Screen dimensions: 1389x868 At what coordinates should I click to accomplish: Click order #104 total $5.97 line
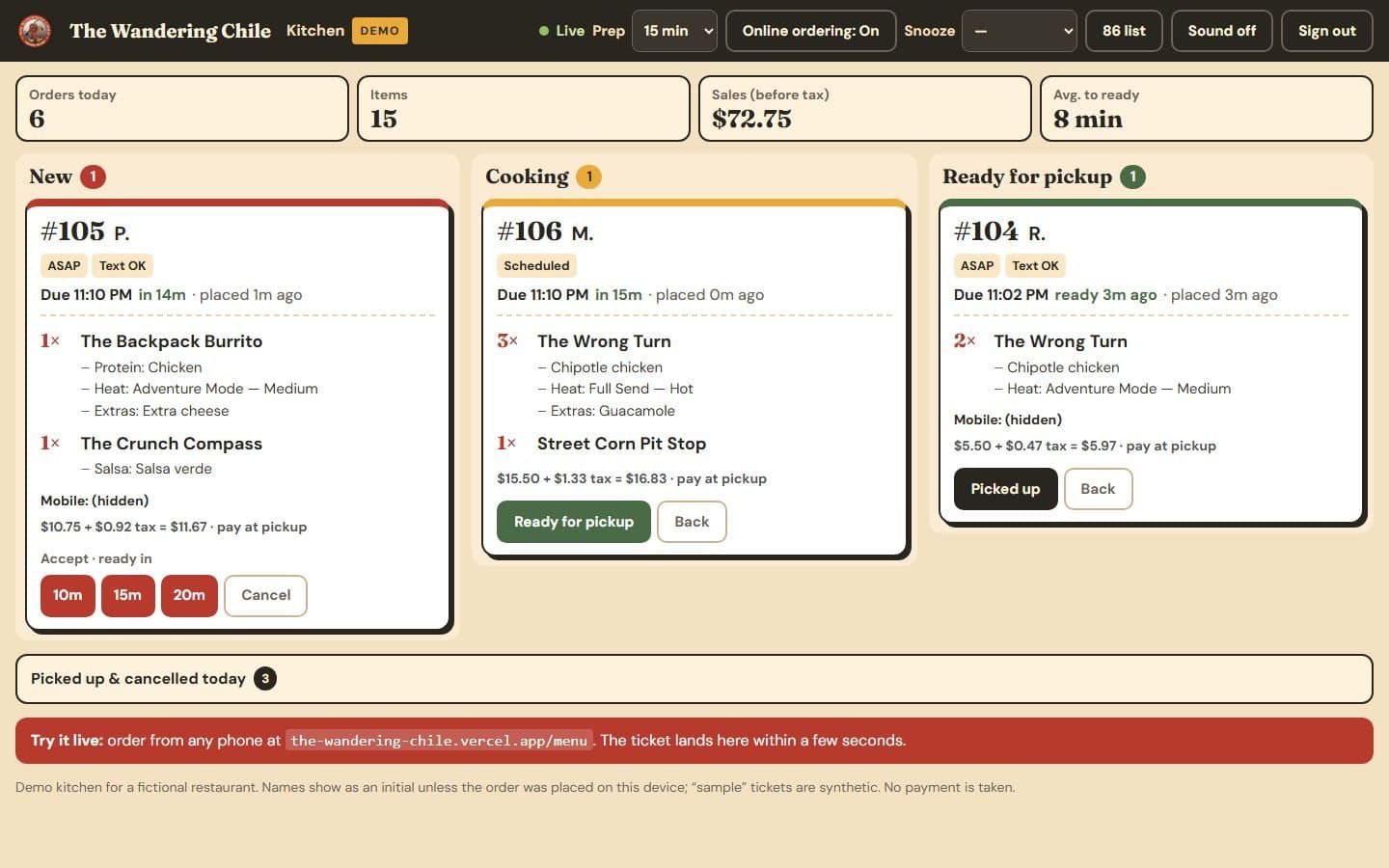pos(1085,446)
